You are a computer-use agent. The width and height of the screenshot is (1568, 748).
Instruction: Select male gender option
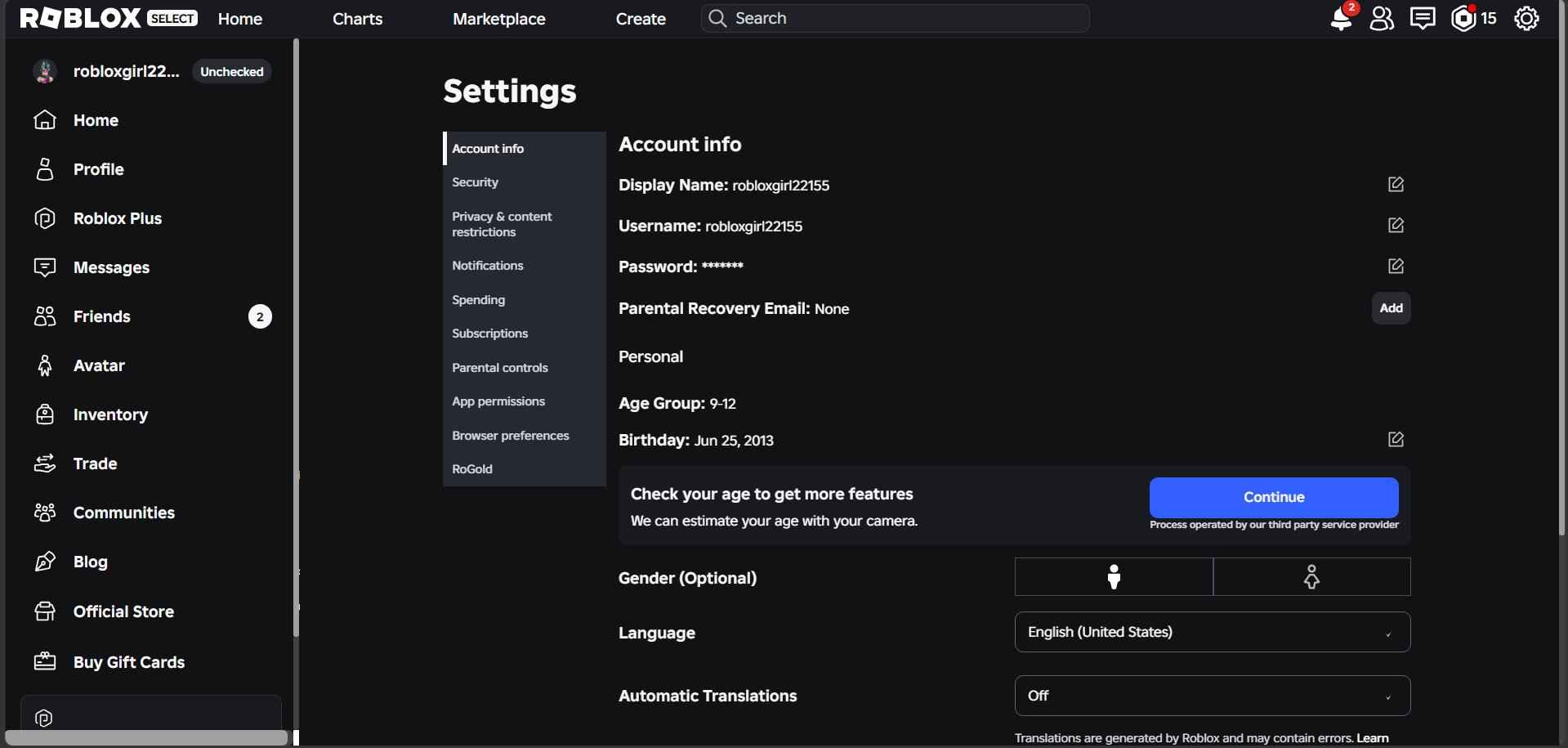tap(1114, 577)
